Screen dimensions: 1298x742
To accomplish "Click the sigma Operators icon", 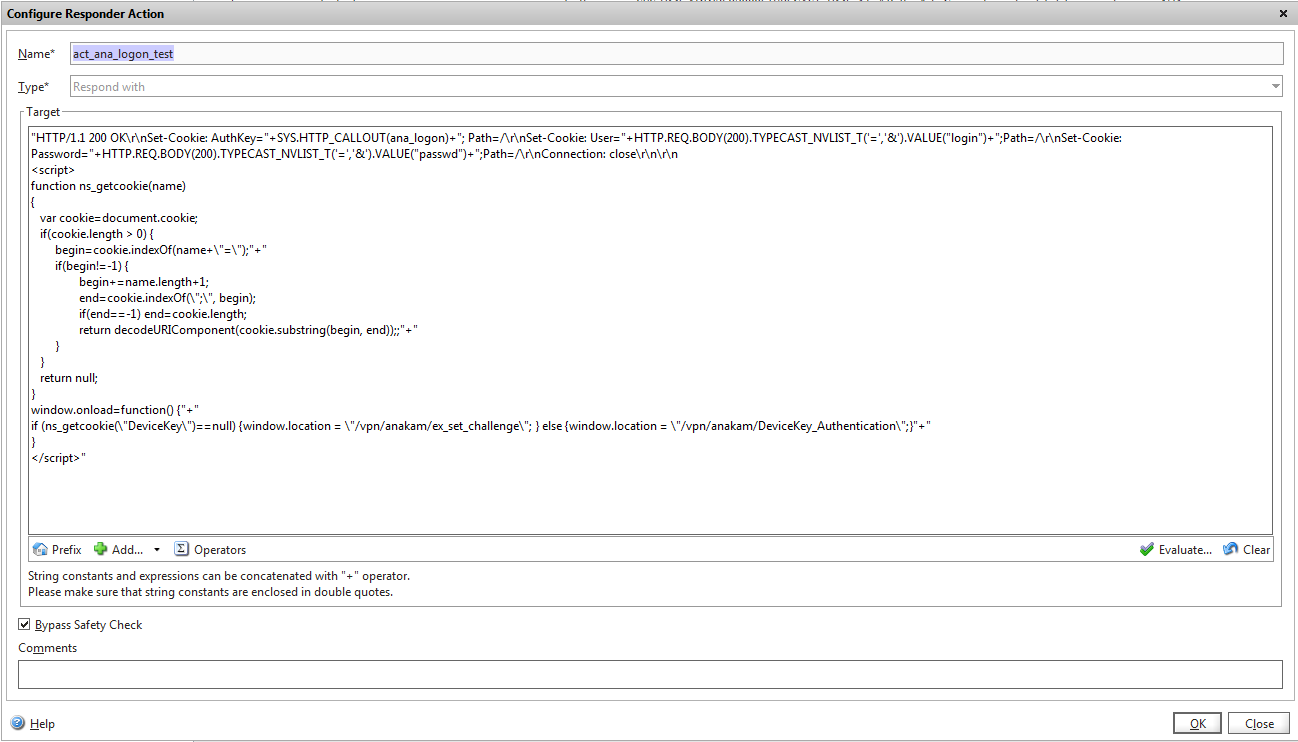I will pos(181,549).
